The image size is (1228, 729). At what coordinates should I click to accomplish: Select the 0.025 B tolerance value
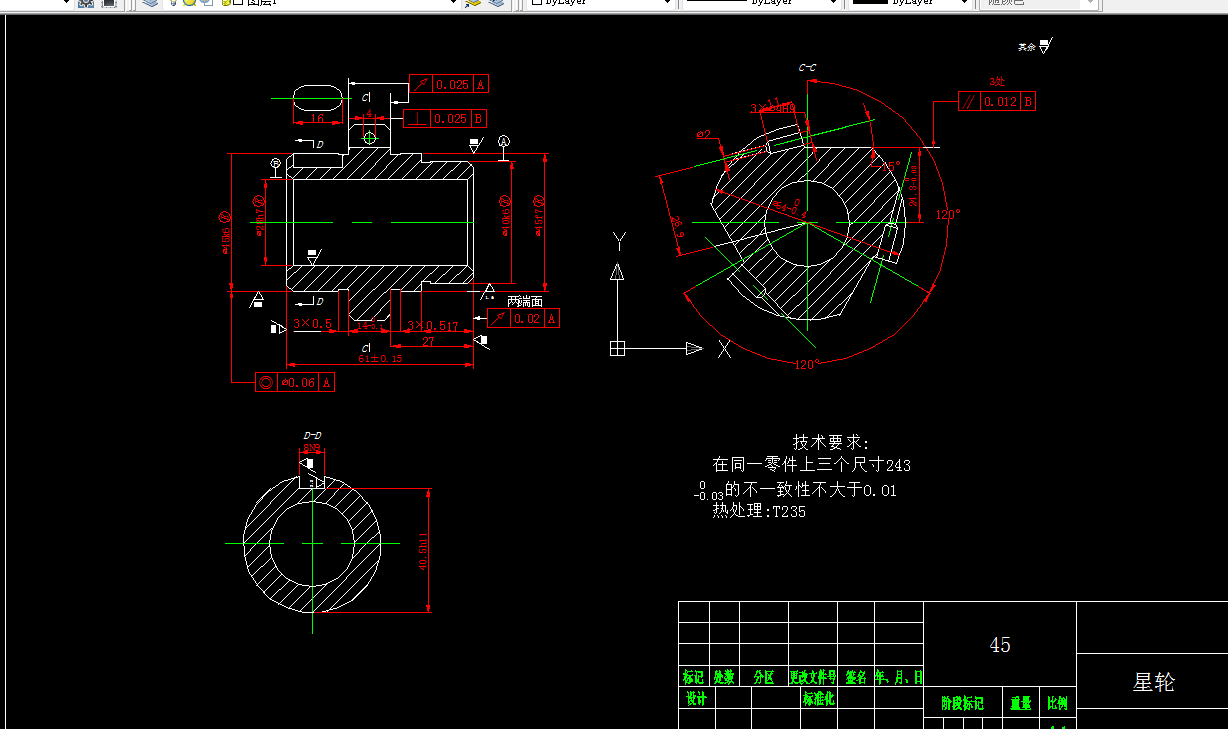[x=450, y=119]
